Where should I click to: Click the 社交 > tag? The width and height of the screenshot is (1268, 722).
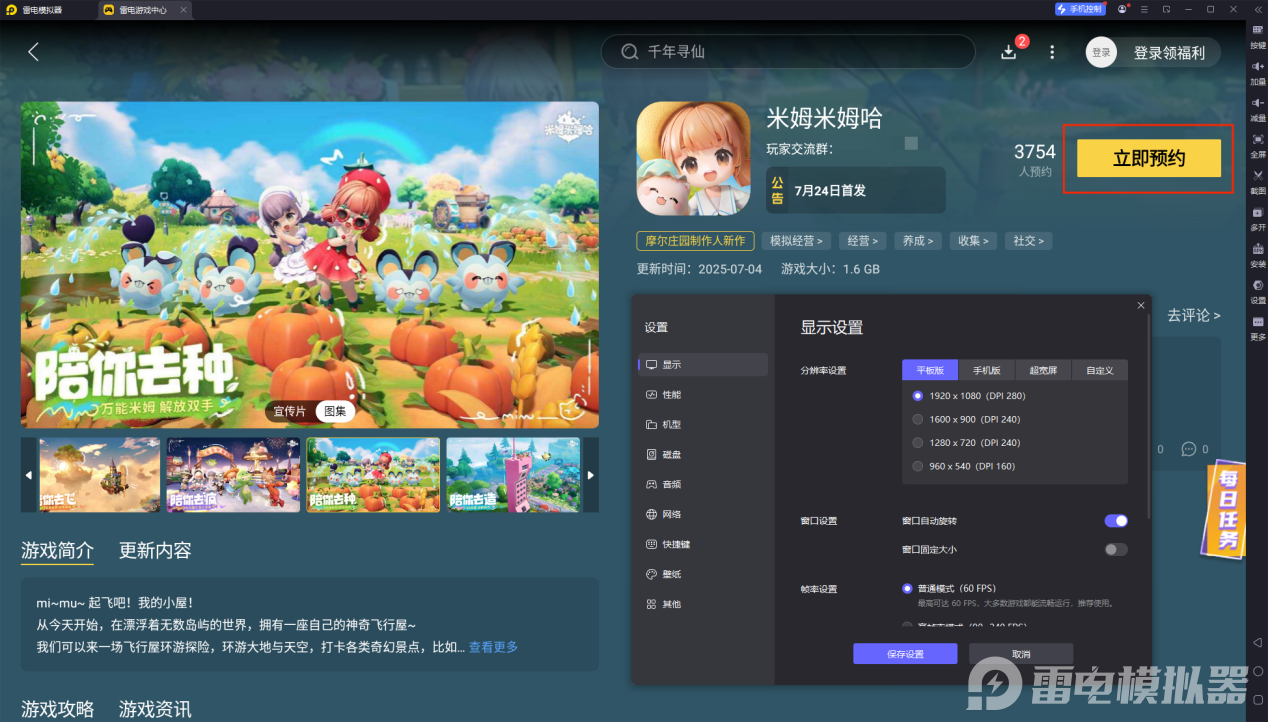point(1028,241)
